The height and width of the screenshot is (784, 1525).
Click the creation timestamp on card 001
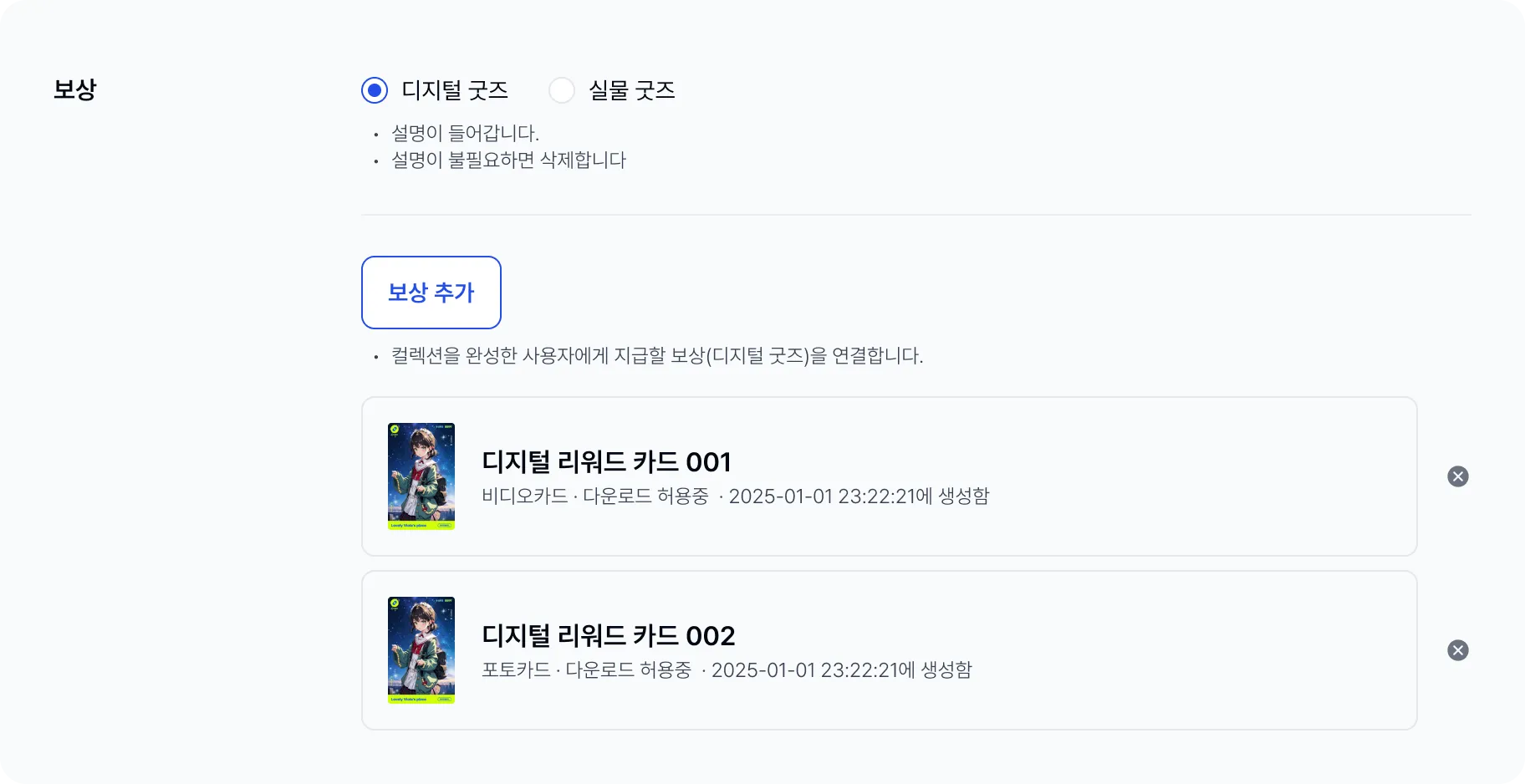(859, 496)
